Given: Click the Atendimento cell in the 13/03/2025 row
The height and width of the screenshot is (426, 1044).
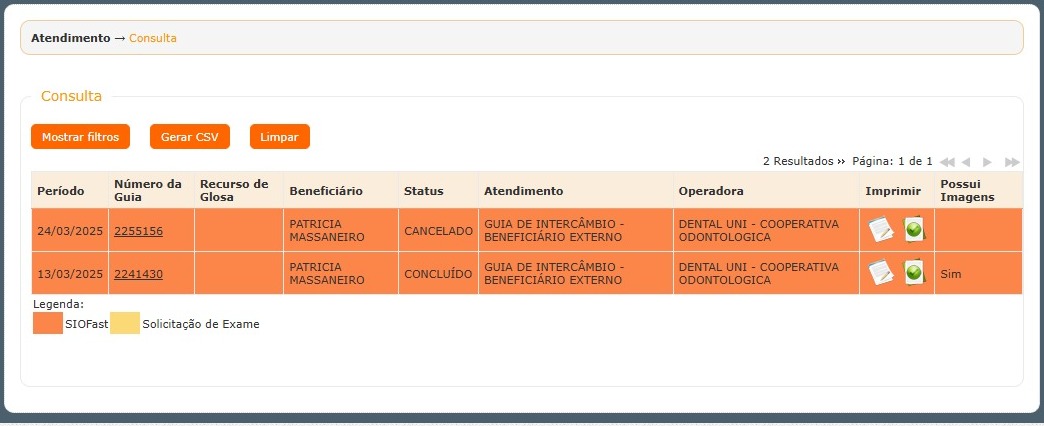Looking at the screenshot, I should point(576,274).
